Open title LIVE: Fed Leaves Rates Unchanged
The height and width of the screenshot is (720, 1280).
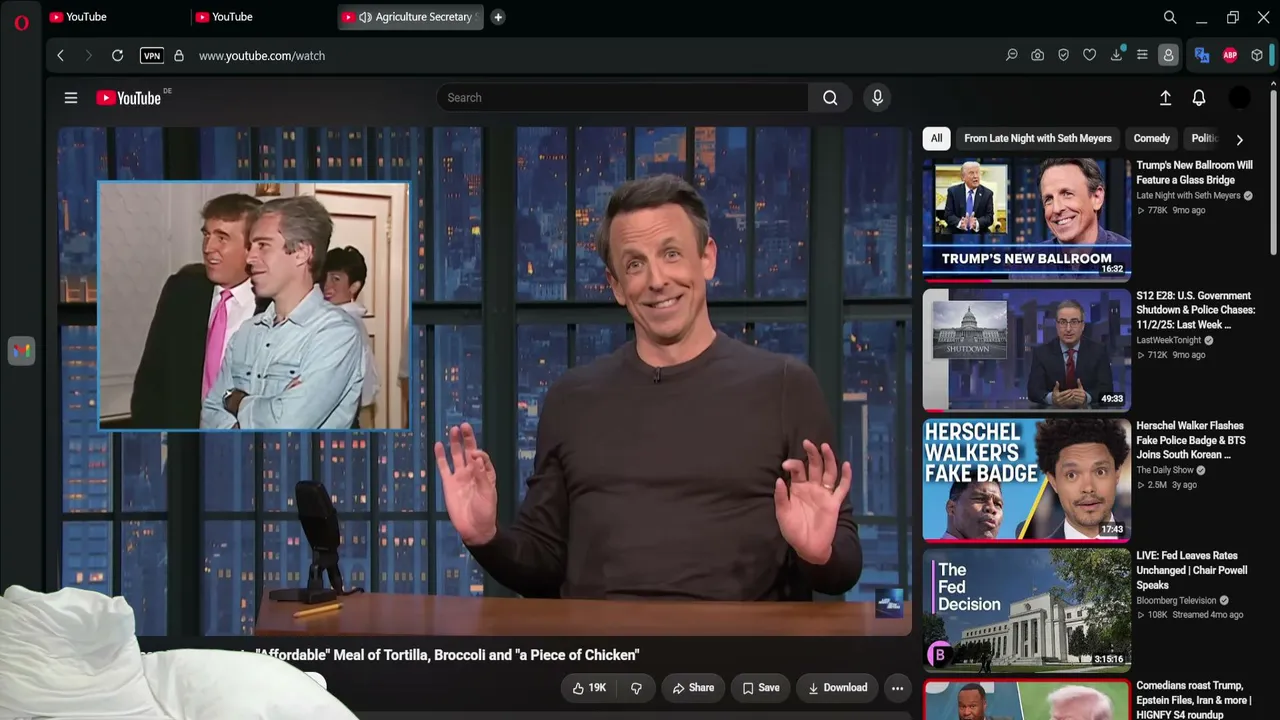point(1192,570)
